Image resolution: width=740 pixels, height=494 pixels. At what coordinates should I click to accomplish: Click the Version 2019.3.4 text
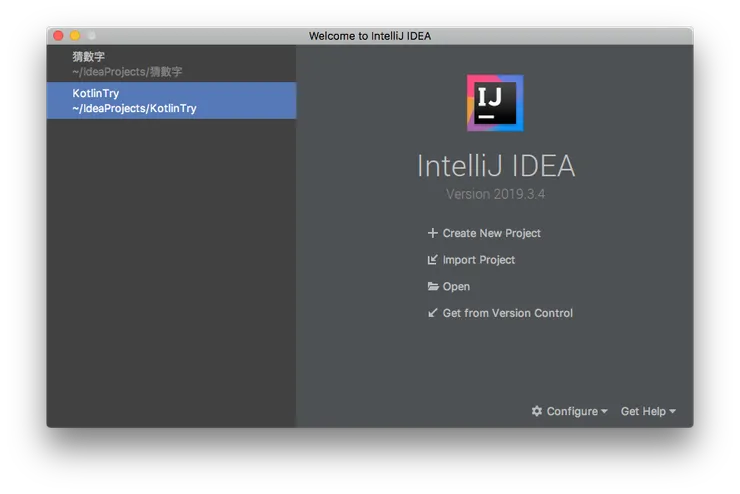tap(496, 194)
